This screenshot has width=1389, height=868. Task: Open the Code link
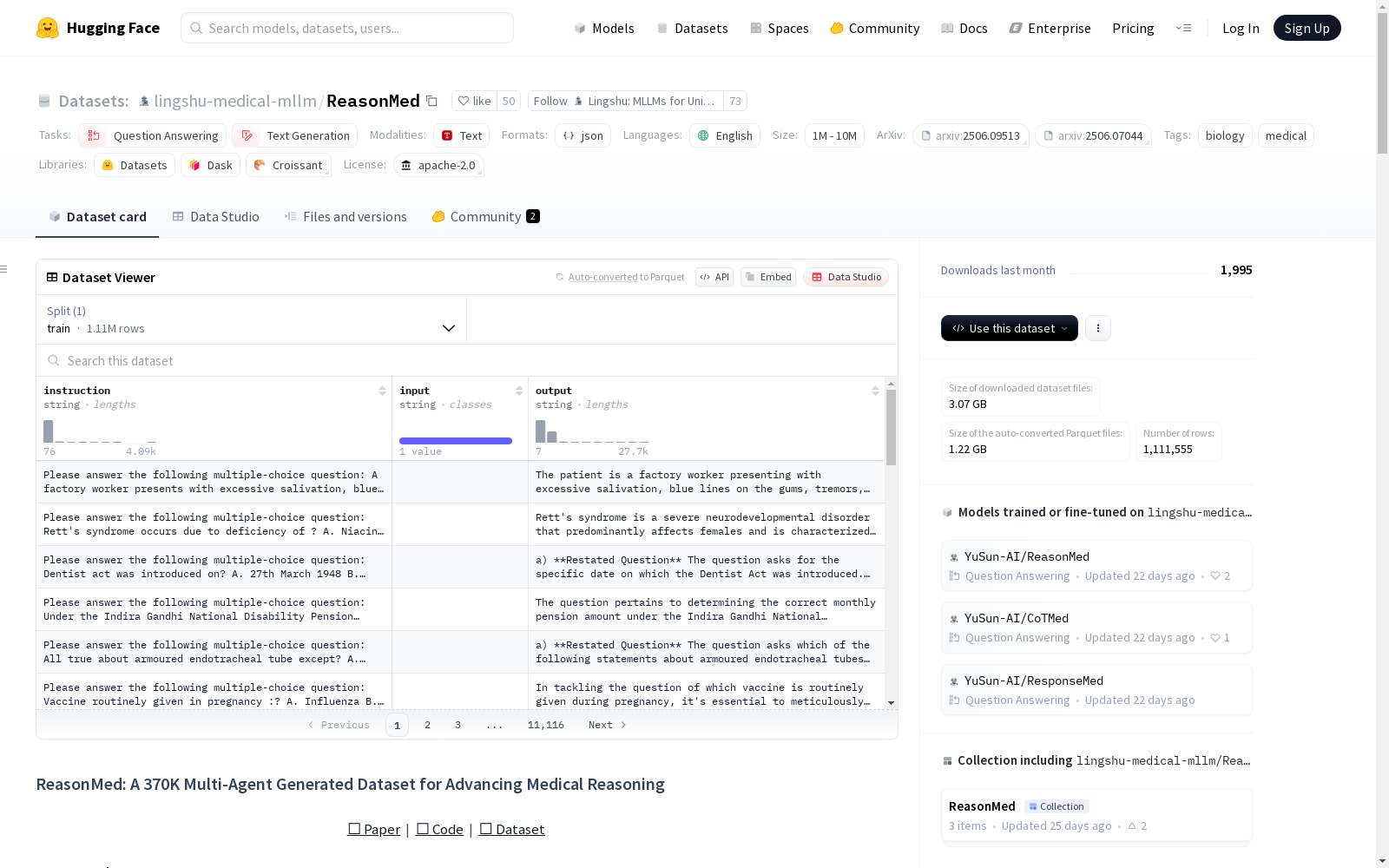coord(439,829)
